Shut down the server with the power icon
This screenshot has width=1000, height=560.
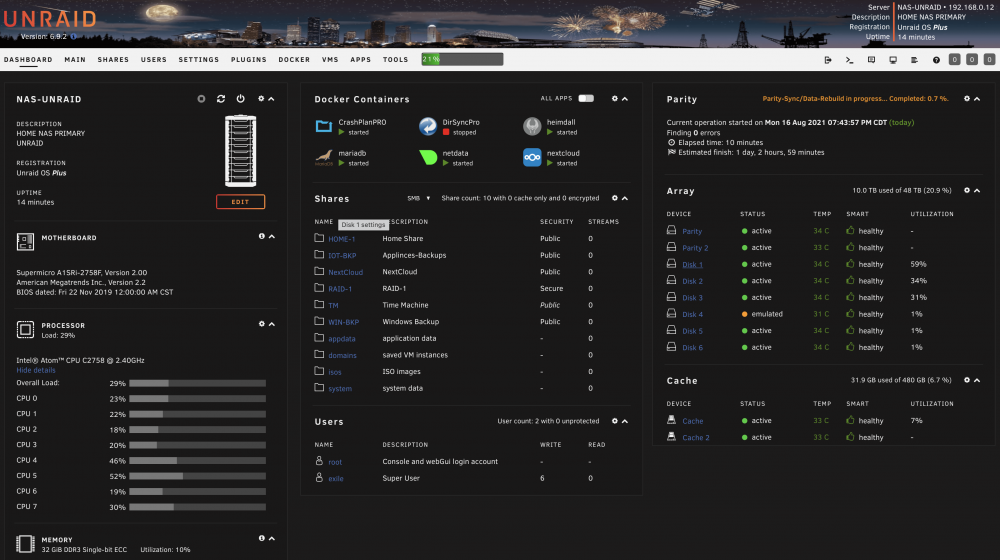[x=240, y=99]
